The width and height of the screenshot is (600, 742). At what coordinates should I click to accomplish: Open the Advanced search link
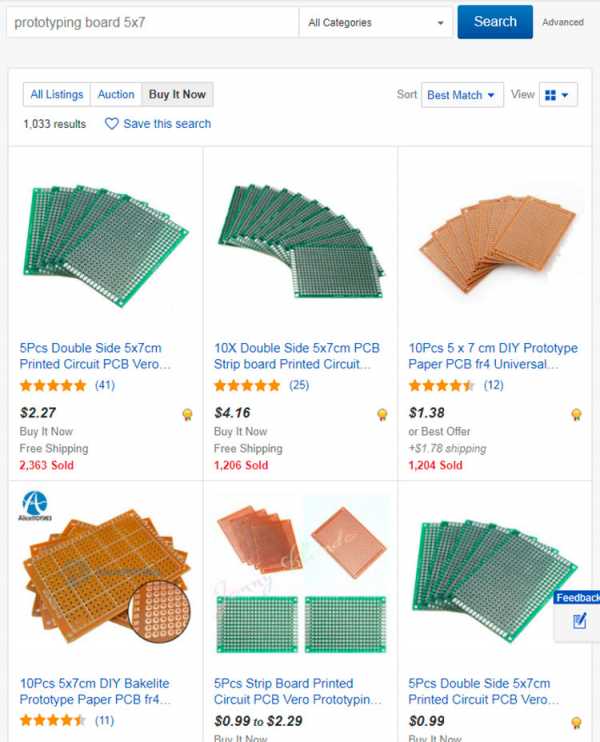pos(563,22)
